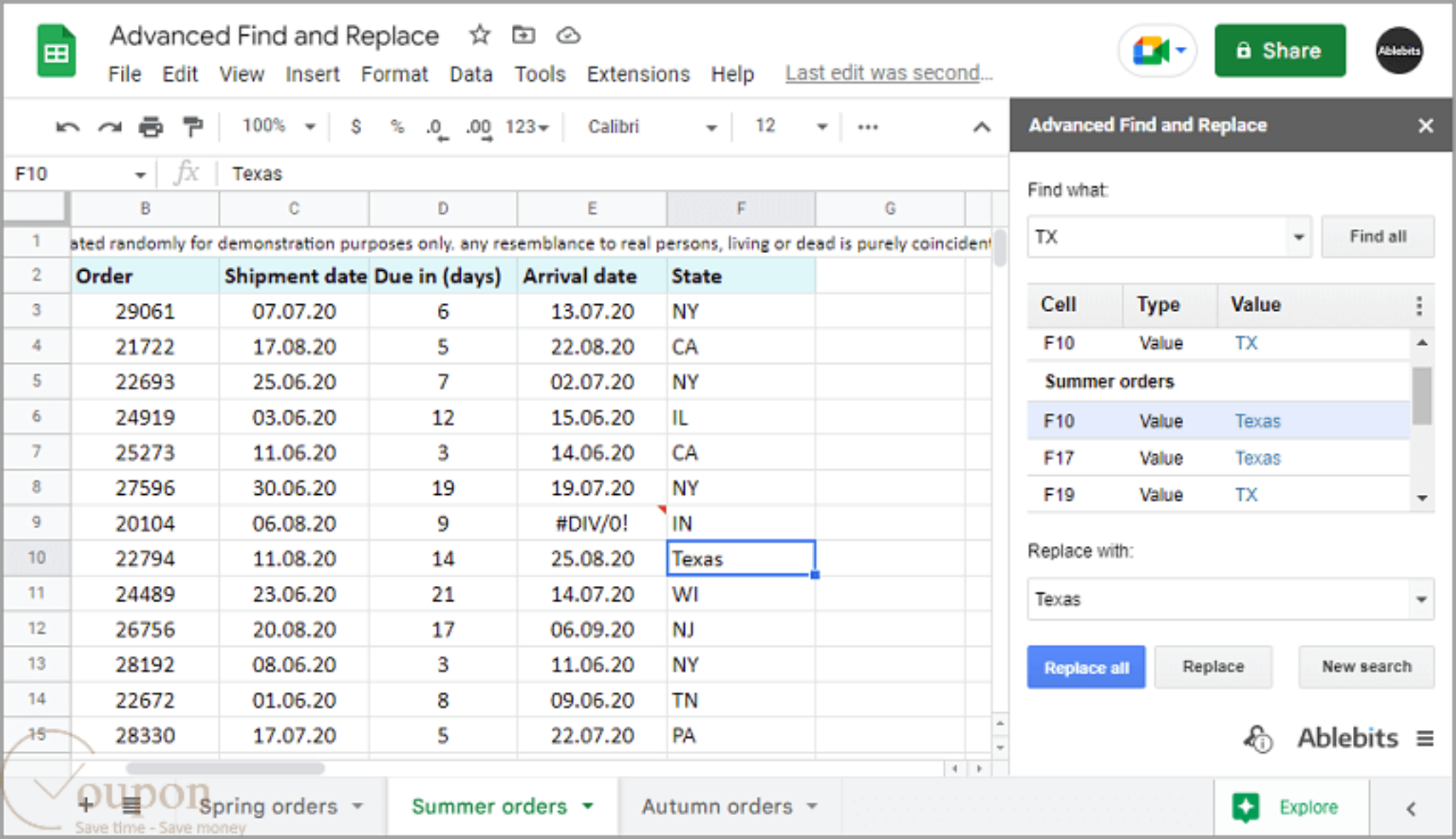Select row 10 header
The width and height of the screenshot is (1456, 839).
point(36,558)
